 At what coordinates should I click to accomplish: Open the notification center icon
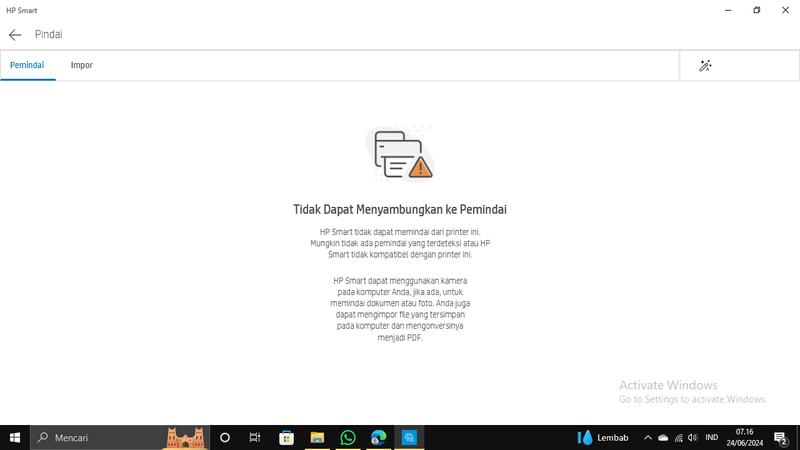781,438
